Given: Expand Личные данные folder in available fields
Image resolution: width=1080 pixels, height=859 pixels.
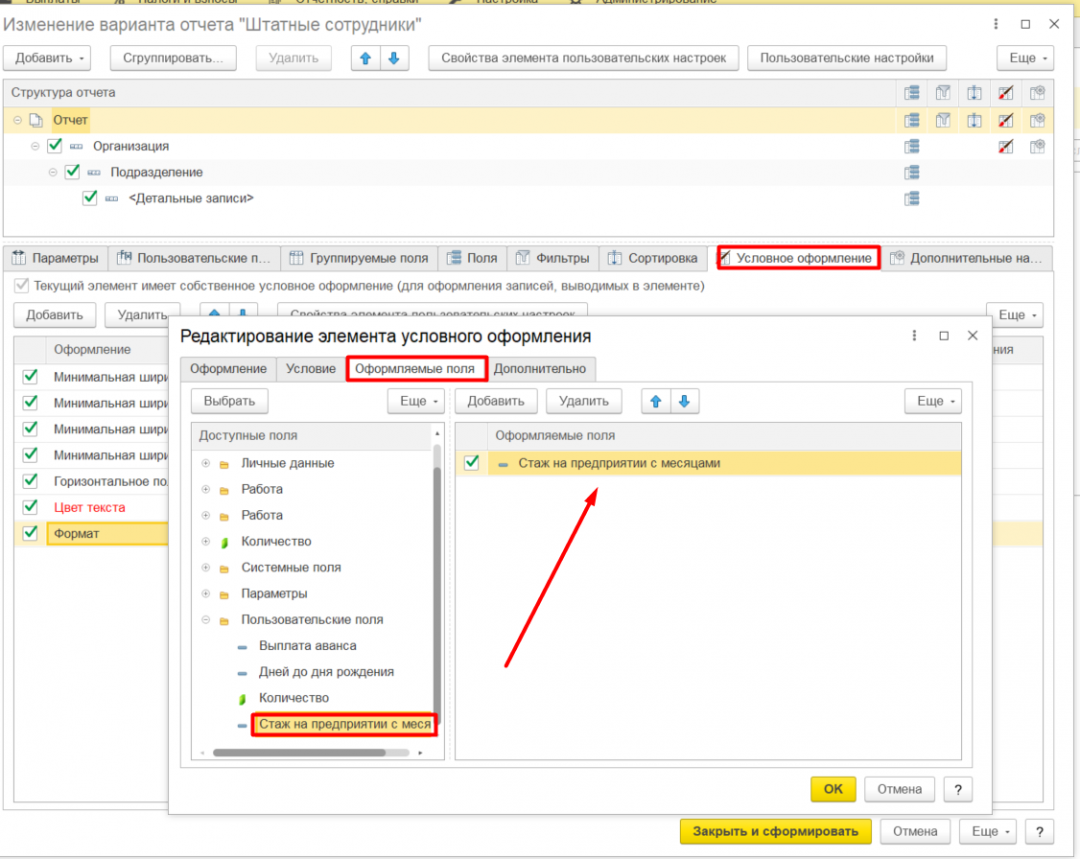Looking at the screenshot, I should [x=205, y=464].
